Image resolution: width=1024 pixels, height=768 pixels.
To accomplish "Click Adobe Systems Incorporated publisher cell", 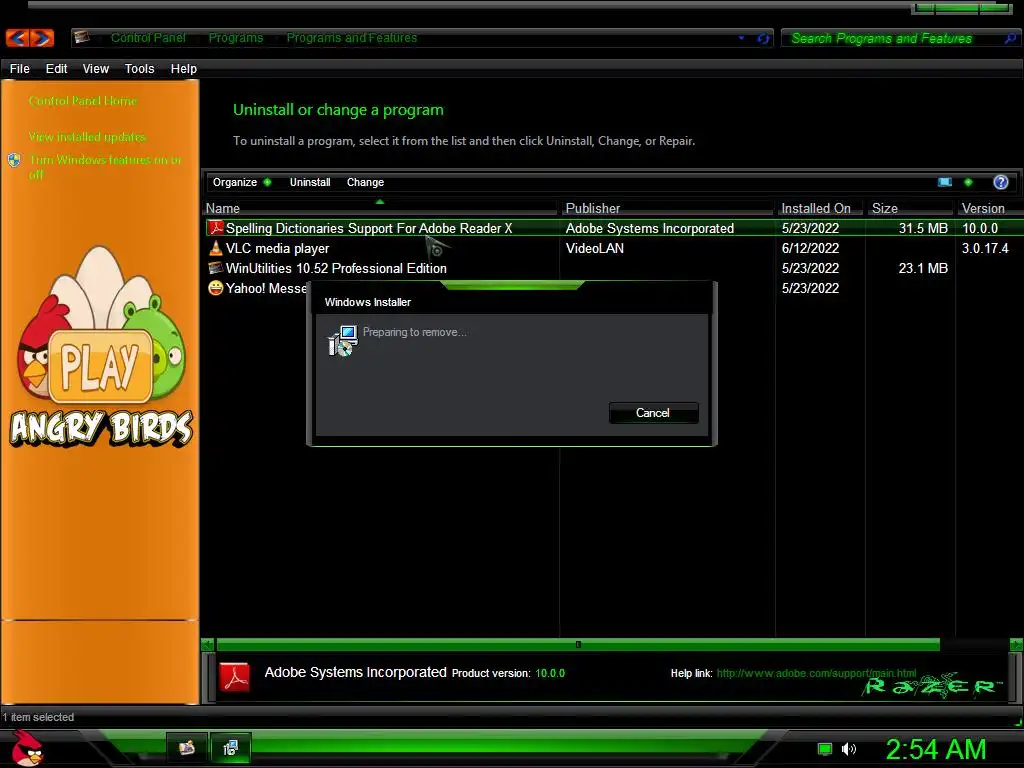I will click(x=650, y=228).
